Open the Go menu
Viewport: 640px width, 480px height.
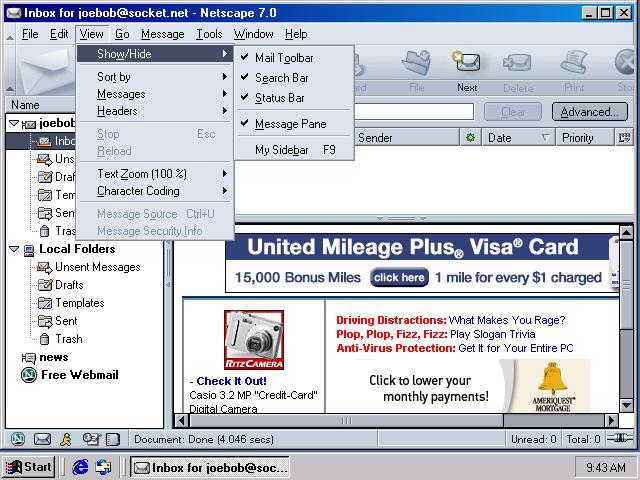(122, 34)
